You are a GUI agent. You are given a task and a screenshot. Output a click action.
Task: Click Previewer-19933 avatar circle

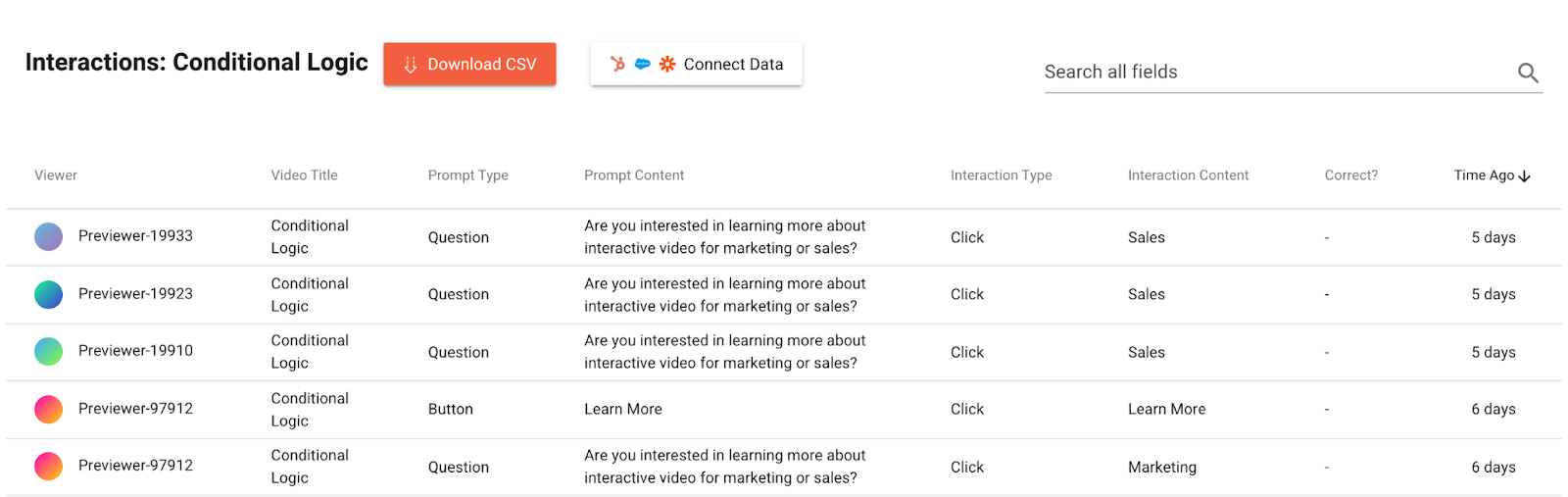[x=49, y=236]
